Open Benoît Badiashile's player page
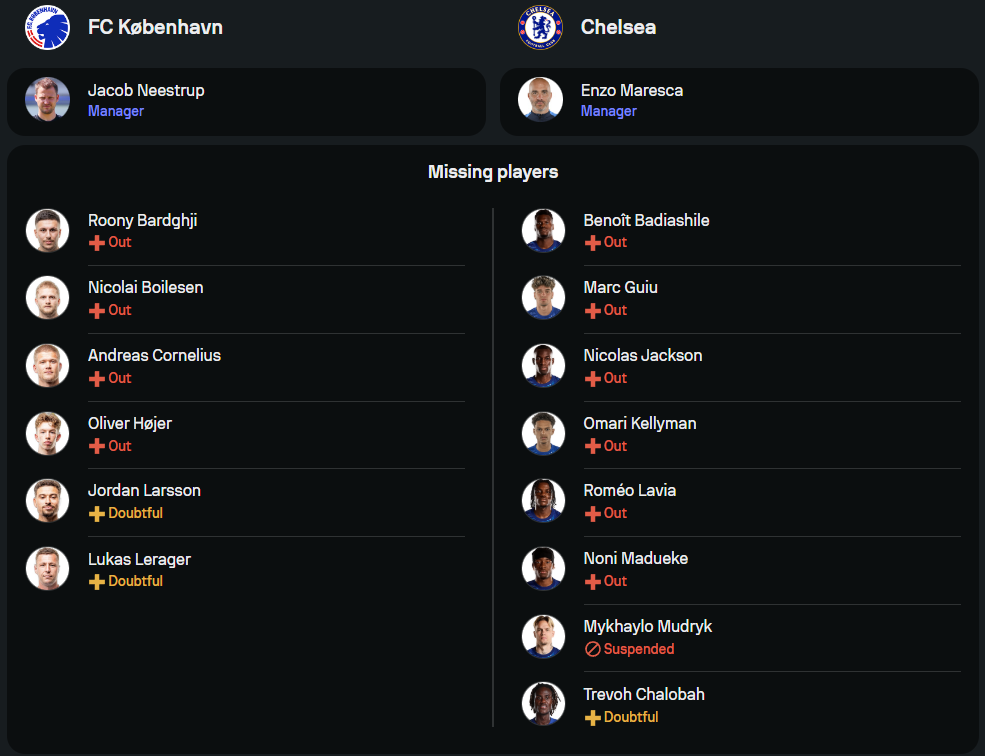985x756 pixels. pos(646,220)
